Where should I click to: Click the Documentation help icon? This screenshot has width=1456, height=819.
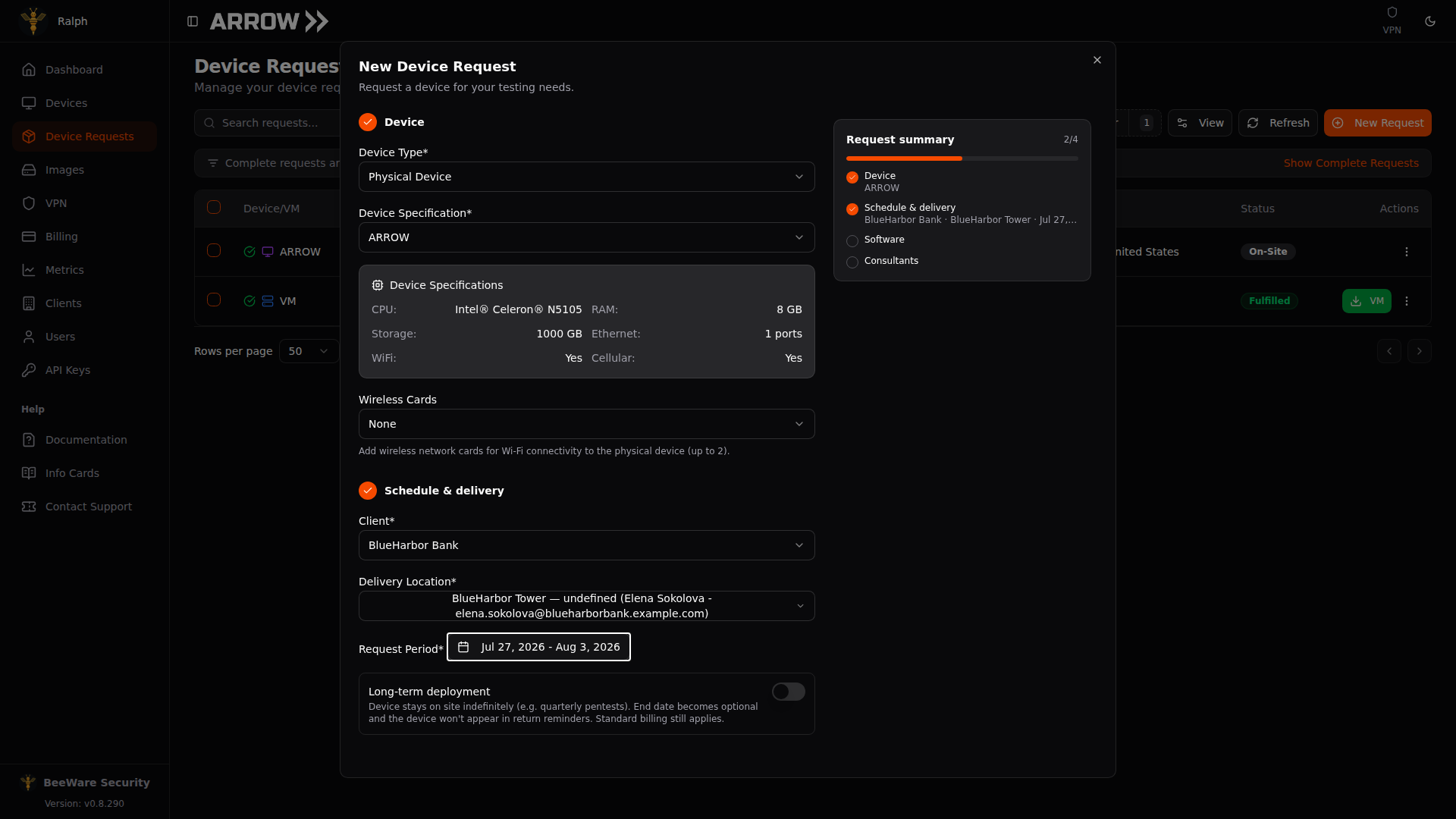(29, 440)
